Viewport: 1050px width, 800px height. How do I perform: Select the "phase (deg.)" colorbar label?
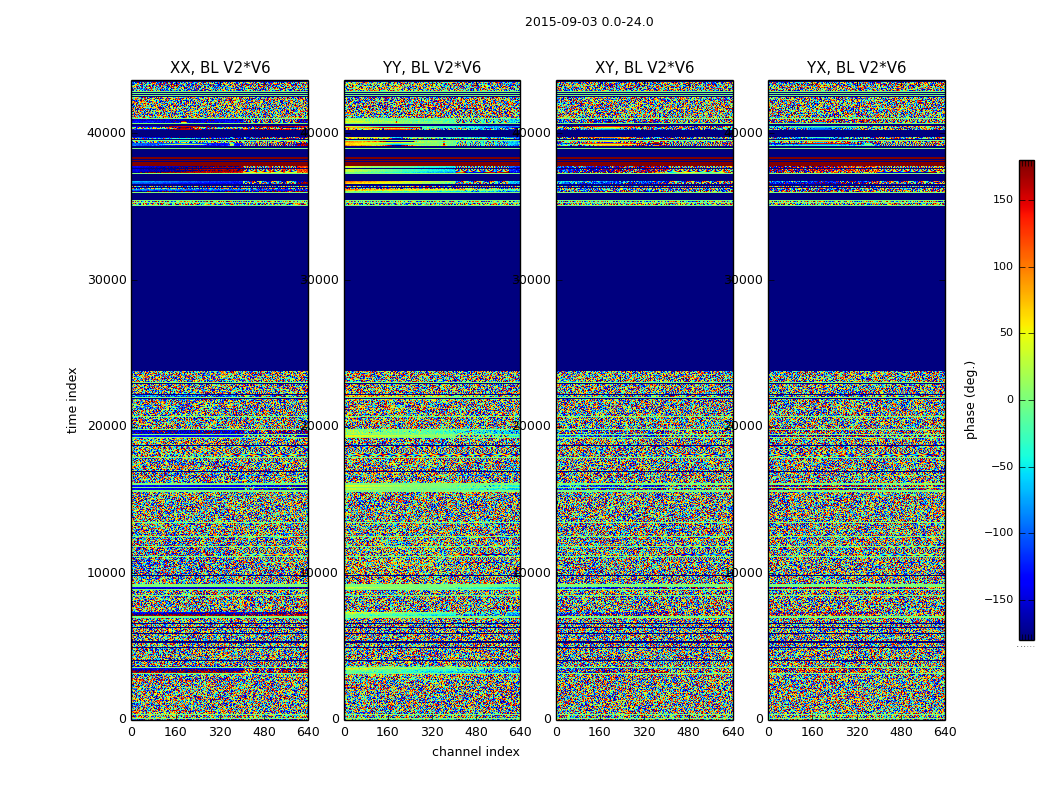(x=970, y=399)
